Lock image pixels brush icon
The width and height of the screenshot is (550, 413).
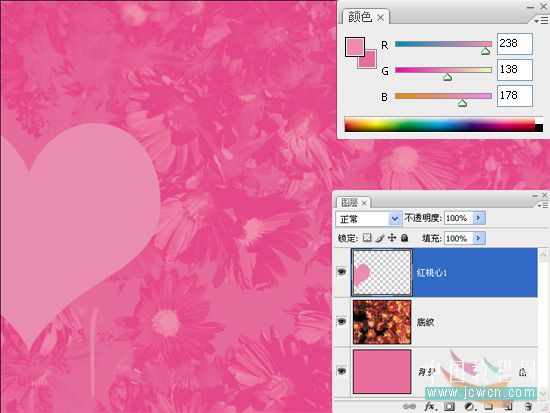[x=380, y=238]
